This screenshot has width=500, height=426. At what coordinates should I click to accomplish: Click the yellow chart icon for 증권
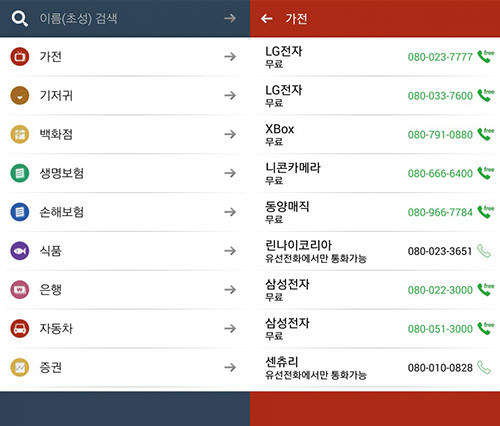20,367
